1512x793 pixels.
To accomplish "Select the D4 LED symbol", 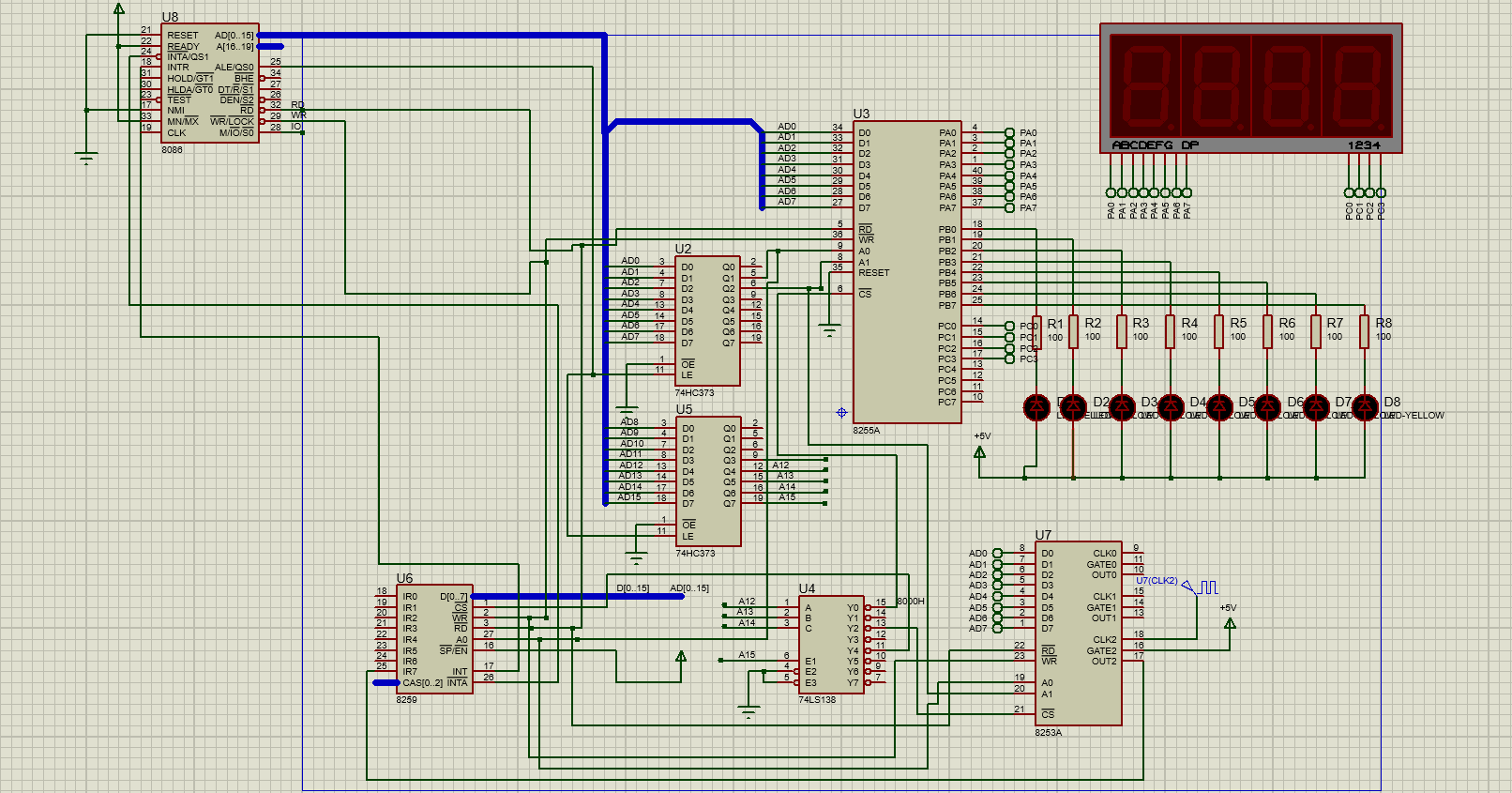I will point(1171,407).
